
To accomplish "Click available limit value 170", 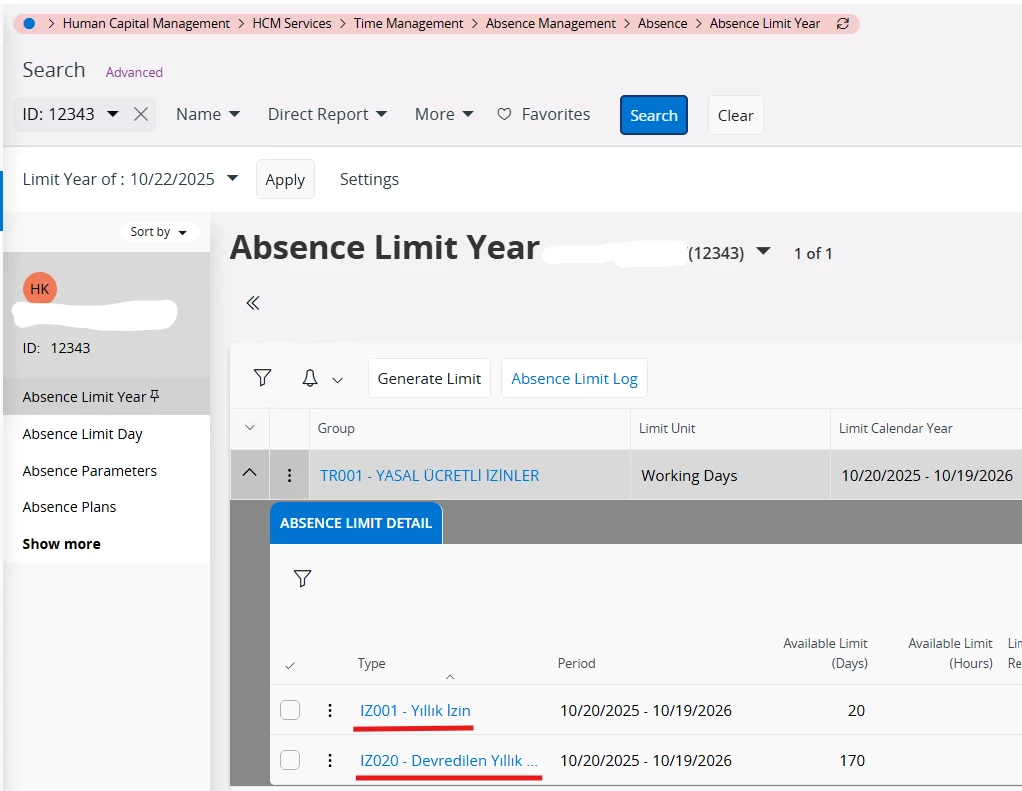I will coord(852,760).
